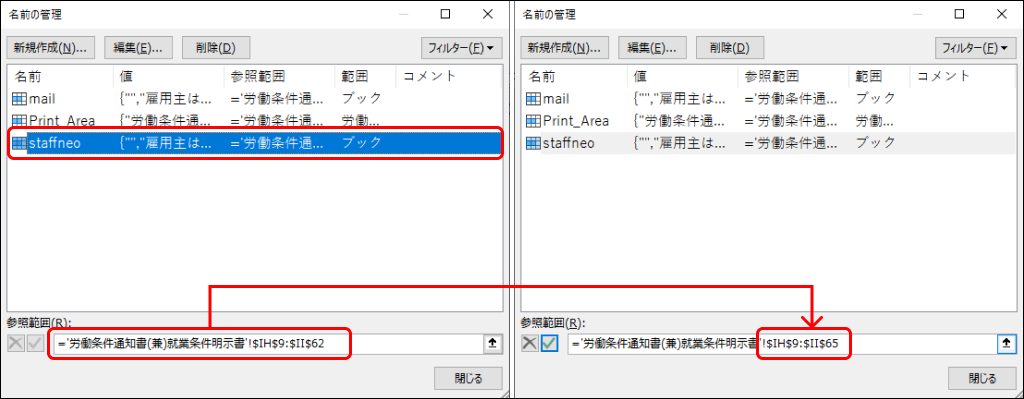Cancel reference edit X in right dialog
Viewport: 1024px width, 399px height.
(x=530, y=343)
